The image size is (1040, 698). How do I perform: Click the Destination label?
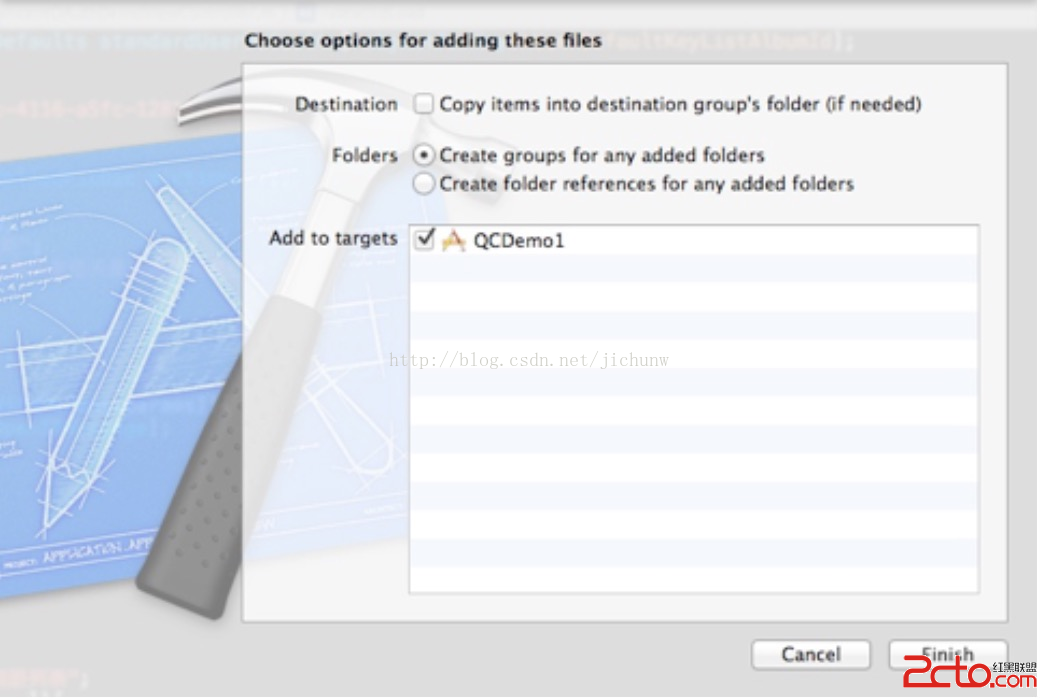(346, 104)
